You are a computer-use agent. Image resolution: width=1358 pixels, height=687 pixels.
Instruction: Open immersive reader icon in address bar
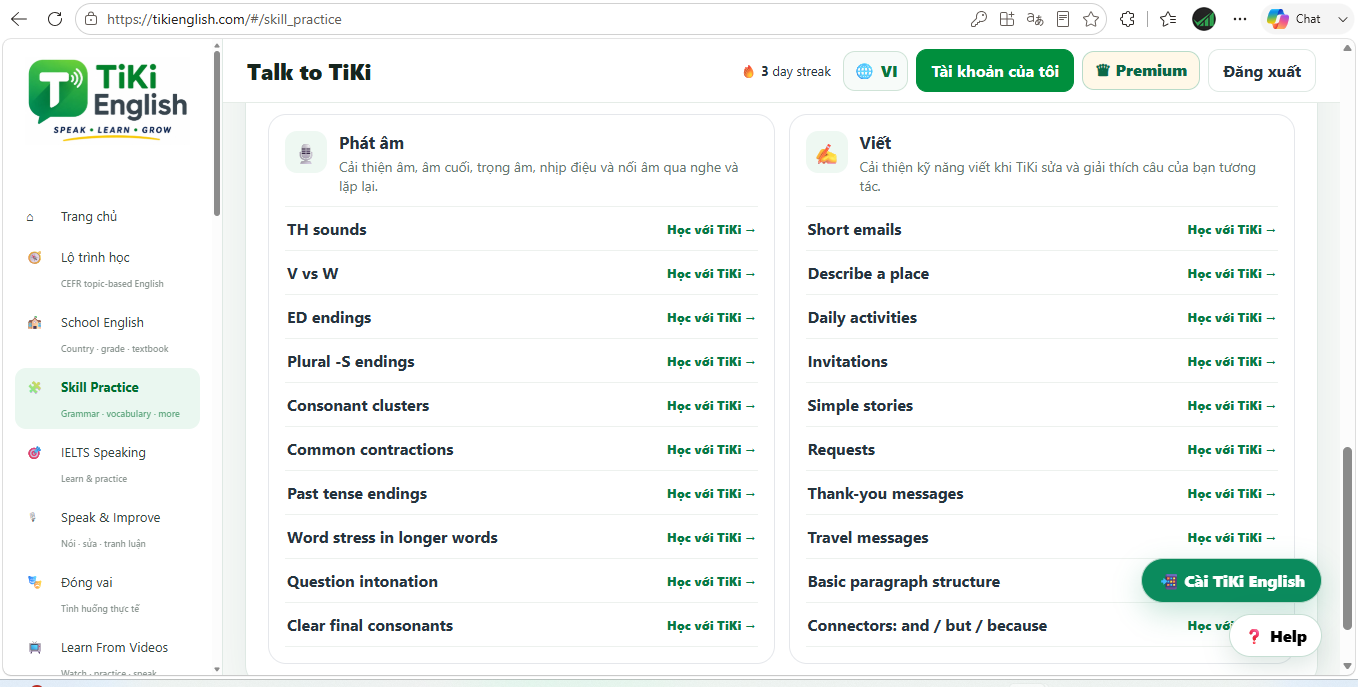tap(1063, 19)
